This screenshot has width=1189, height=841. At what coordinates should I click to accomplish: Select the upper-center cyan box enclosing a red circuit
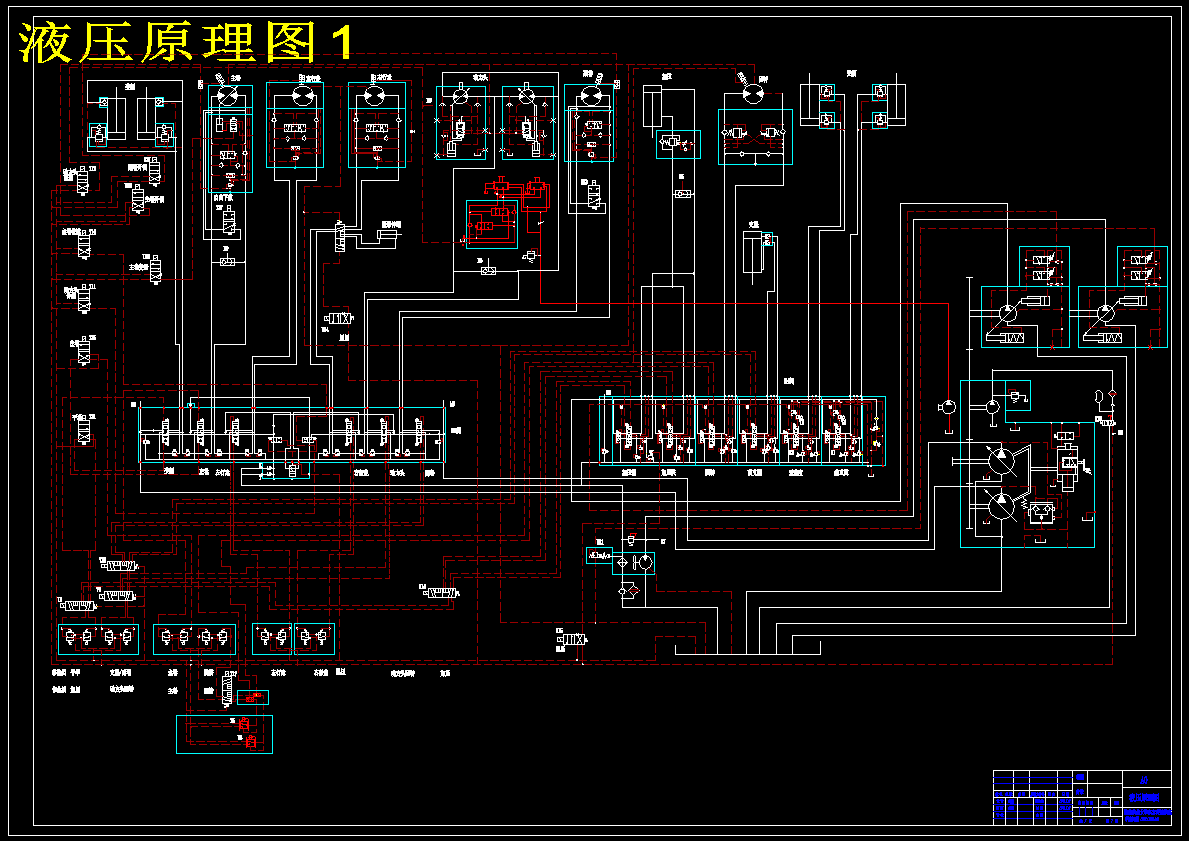point(491,224)
